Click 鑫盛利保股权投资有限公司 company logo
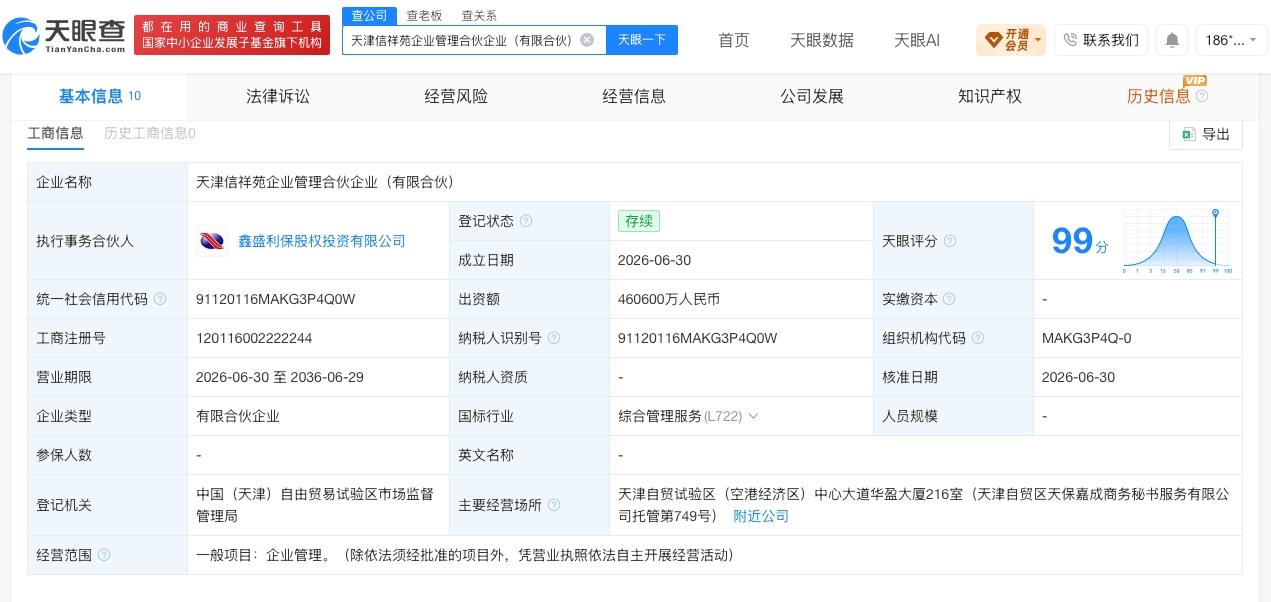 (212, 241)
